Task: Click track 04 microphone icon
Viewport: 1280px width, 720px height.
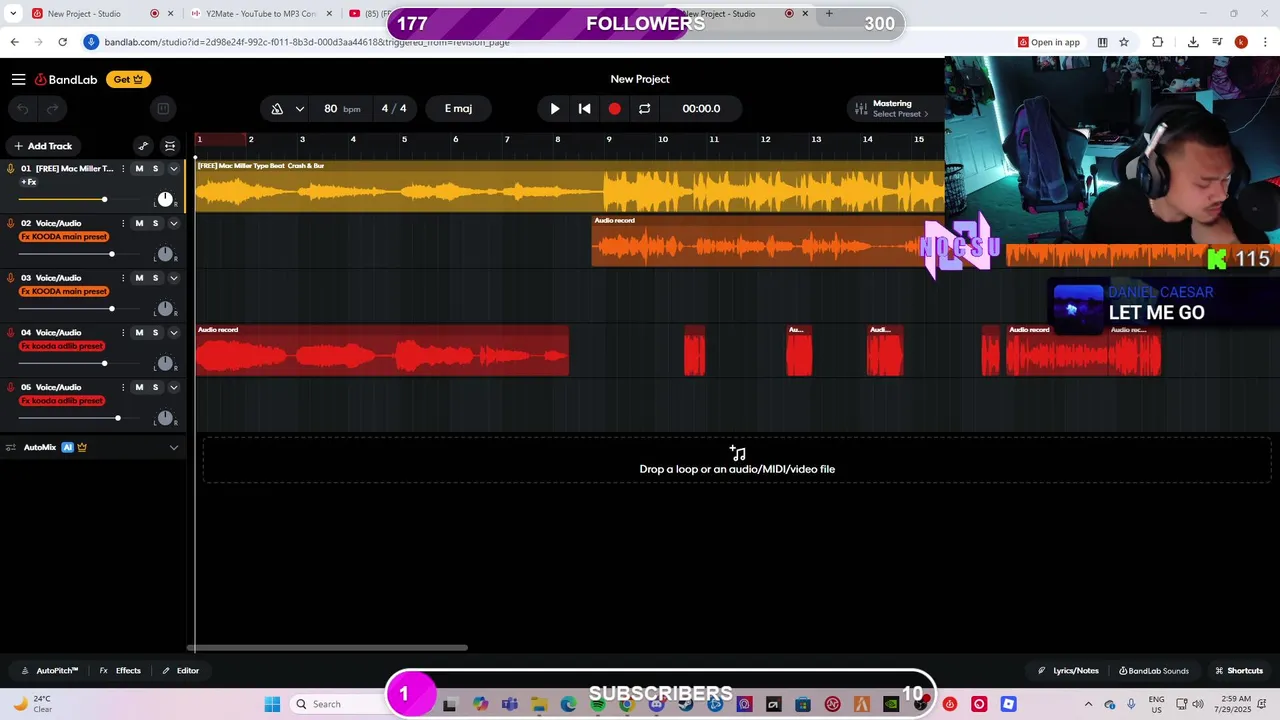Action: pos(11,333)
